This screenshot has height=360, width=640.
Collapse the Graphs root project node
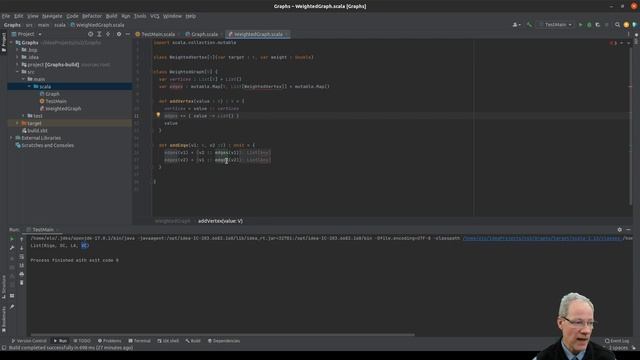[11, 42]
